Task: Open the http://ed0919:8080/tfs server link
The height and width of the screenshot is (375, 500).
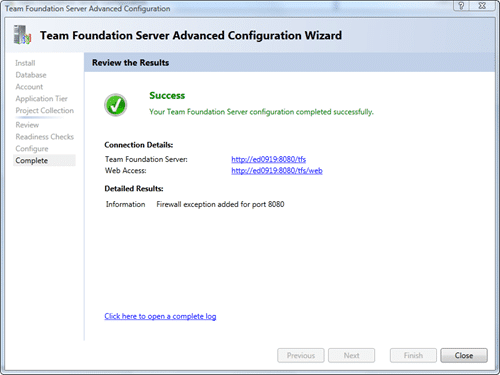Action: [x=269, y=159]
